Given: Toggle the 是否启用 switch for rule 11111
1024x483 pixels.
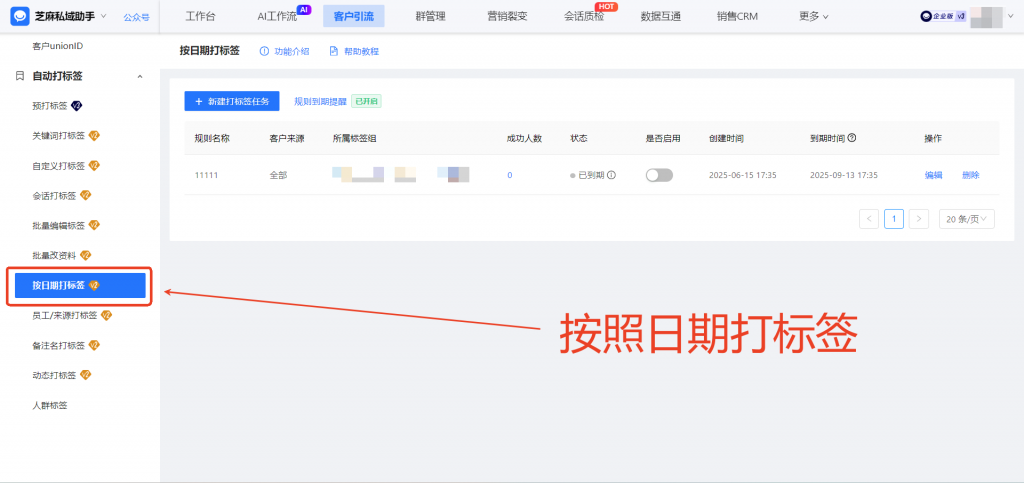Looking at the screenshot, I should 659,175.
